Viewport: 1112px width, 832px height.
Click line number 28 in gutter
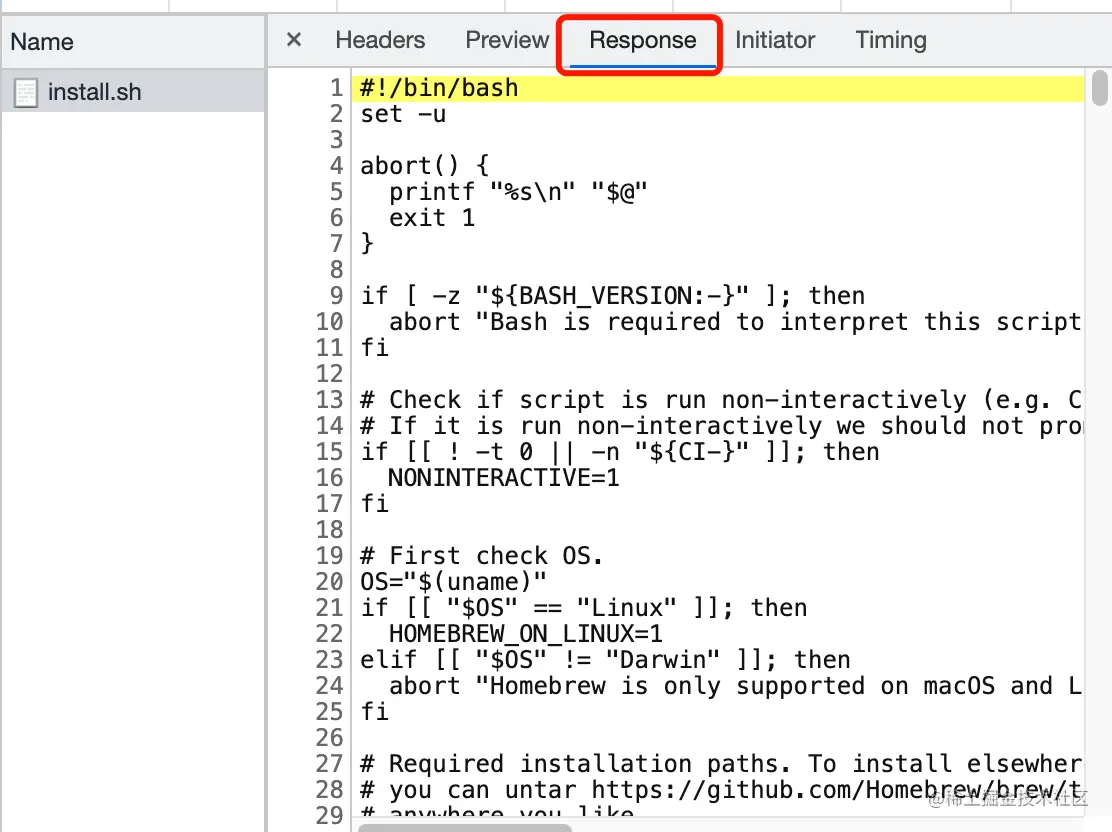coord(330,790)
